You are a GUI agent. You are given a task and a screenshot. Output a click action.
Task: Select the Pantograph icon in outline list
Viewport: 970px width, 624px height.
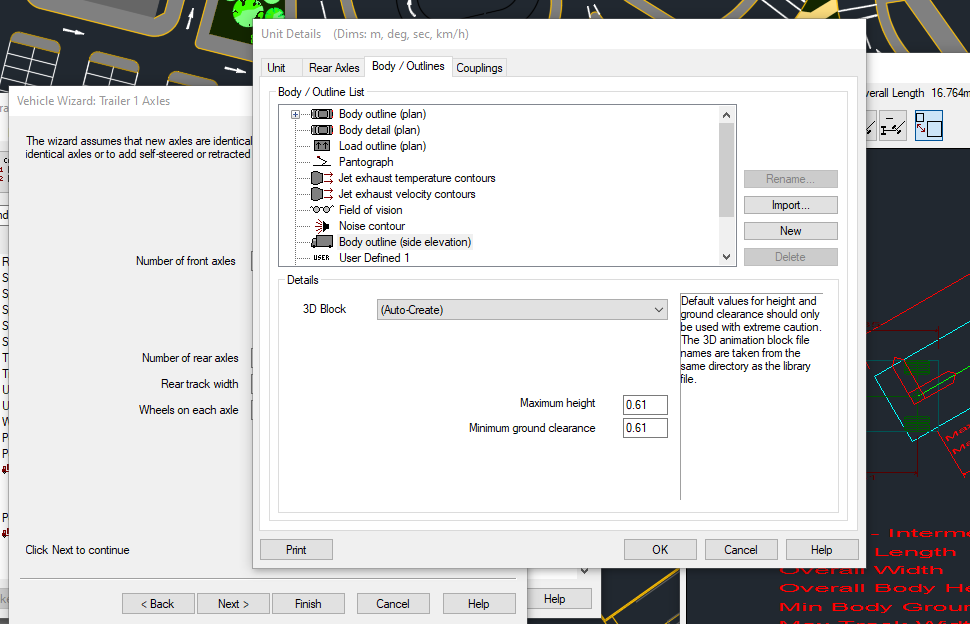(322, 162)
